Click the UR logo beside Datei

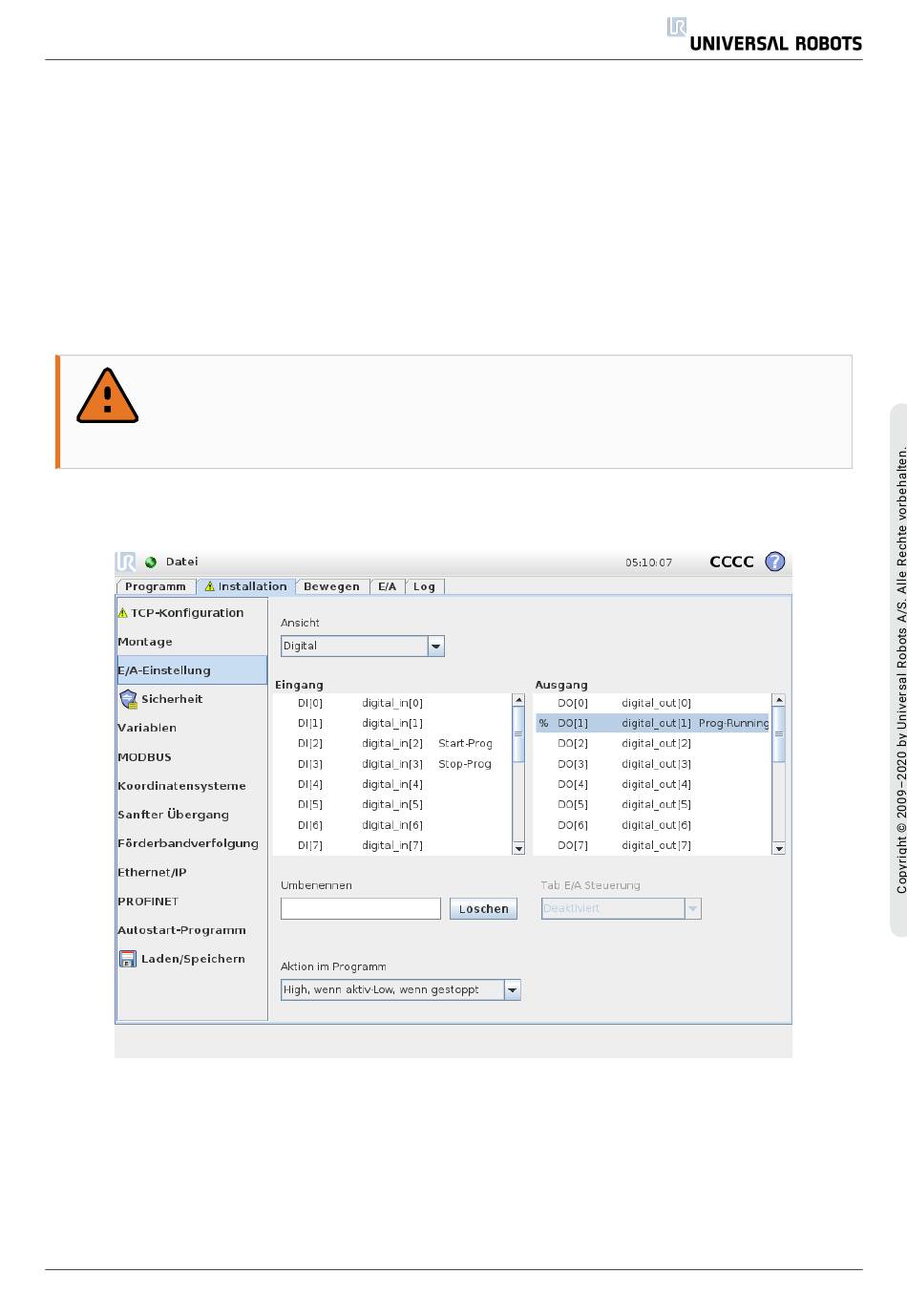[126, 562]
